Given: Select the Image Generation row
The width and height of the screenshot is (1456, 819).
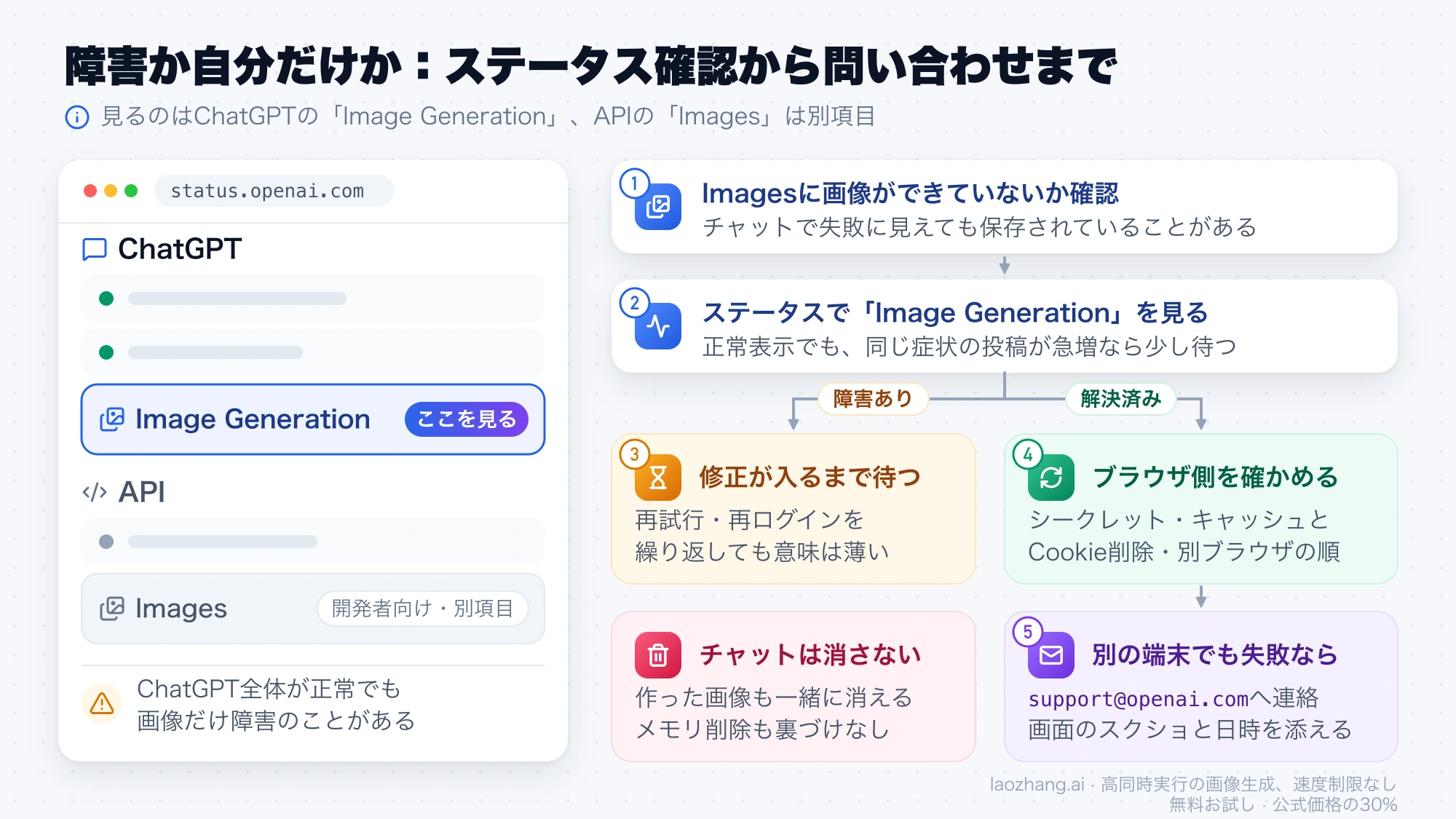Looking at the screenshot, I should [x=313, y=419].
